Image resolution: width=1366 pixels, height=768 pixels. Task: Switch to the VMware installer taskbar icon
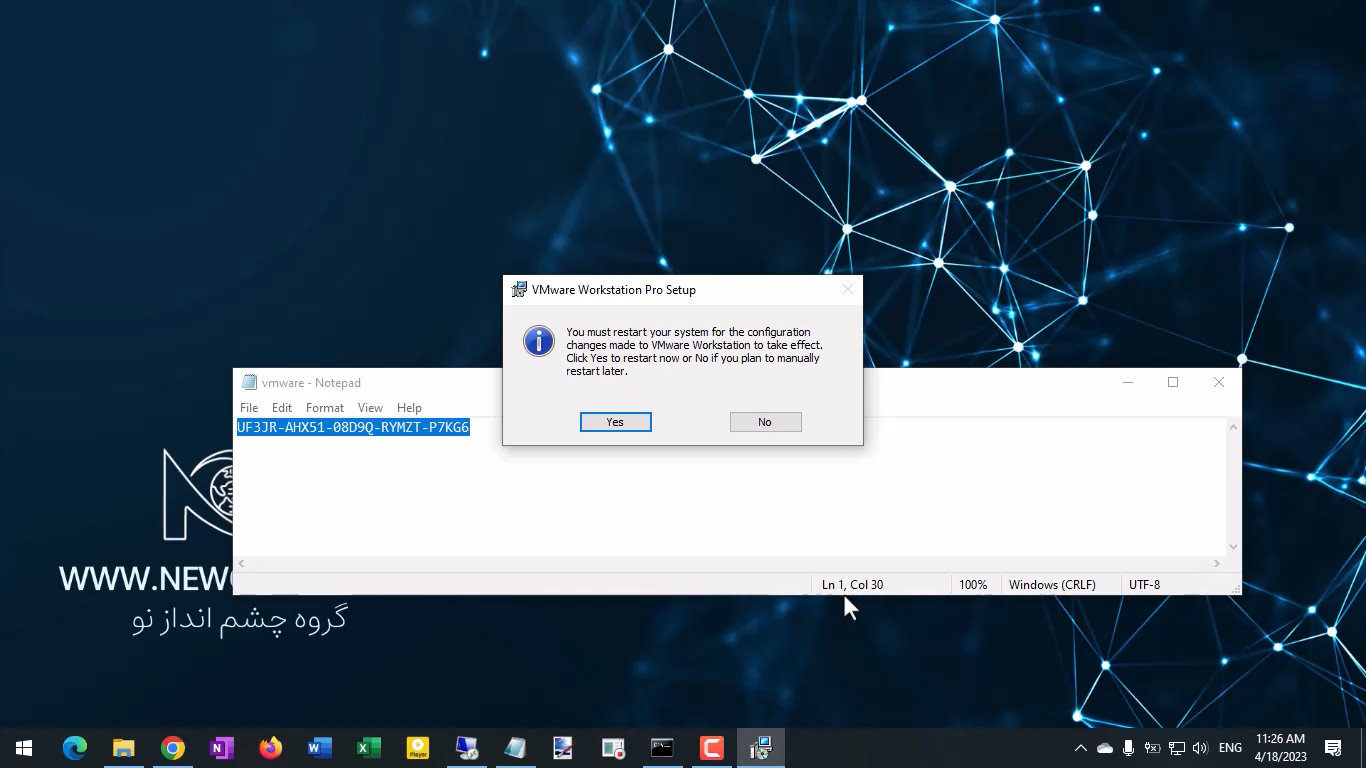[761, 748]
